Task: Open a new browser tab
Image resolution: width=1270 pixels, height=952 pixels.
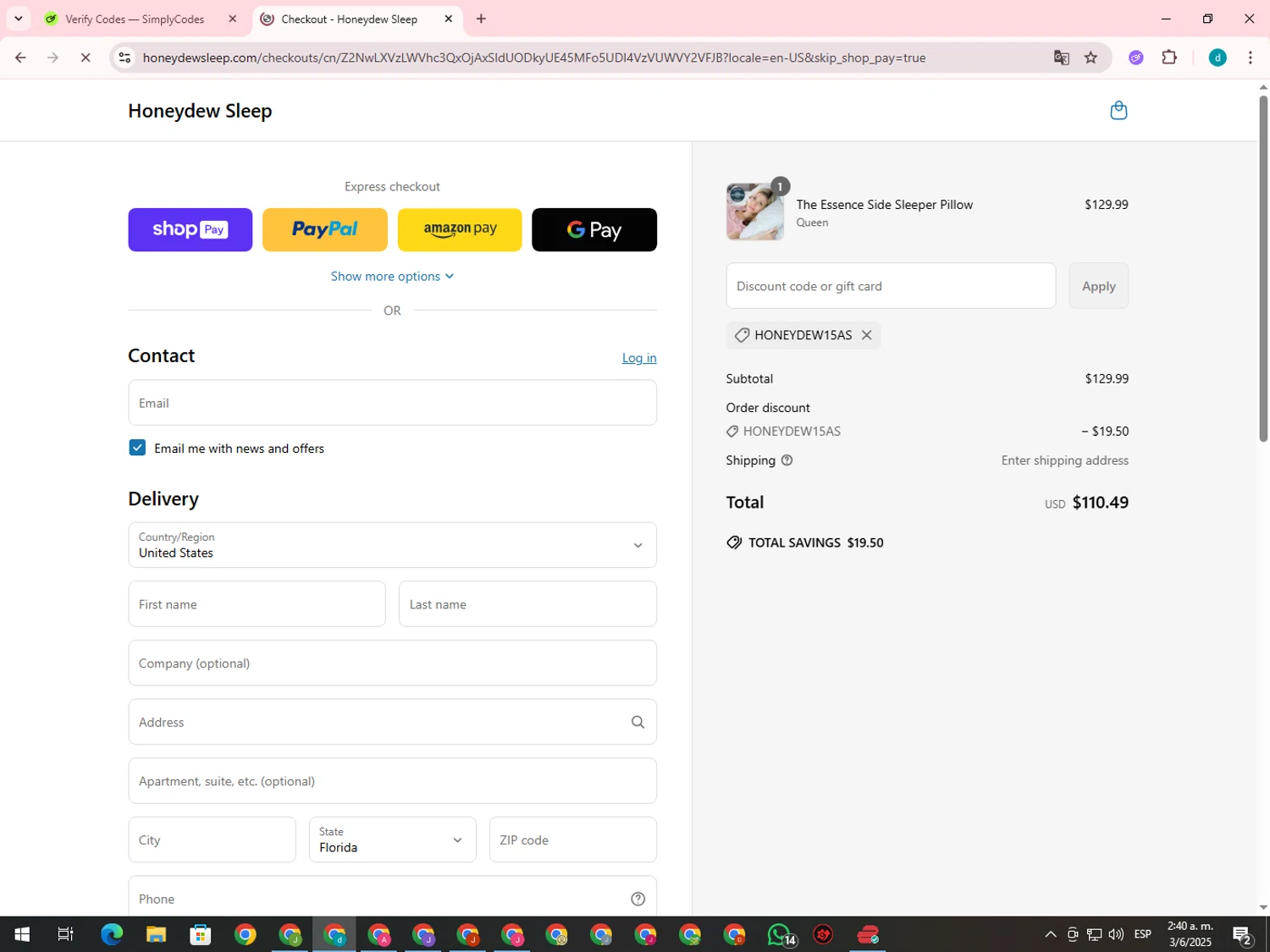Action: coord(481,19)
